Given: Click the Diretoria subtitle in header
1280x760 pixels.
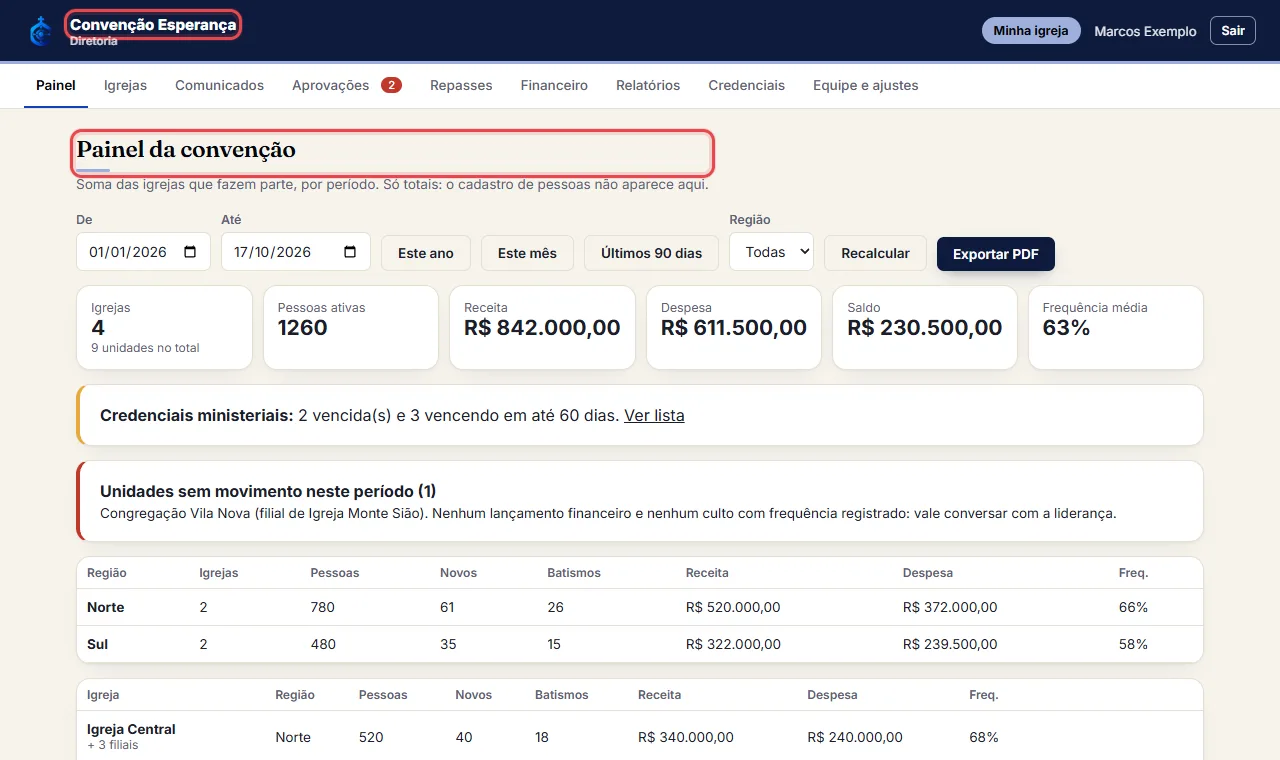Looking at the screenshot, I should click(x=93, y=41).
